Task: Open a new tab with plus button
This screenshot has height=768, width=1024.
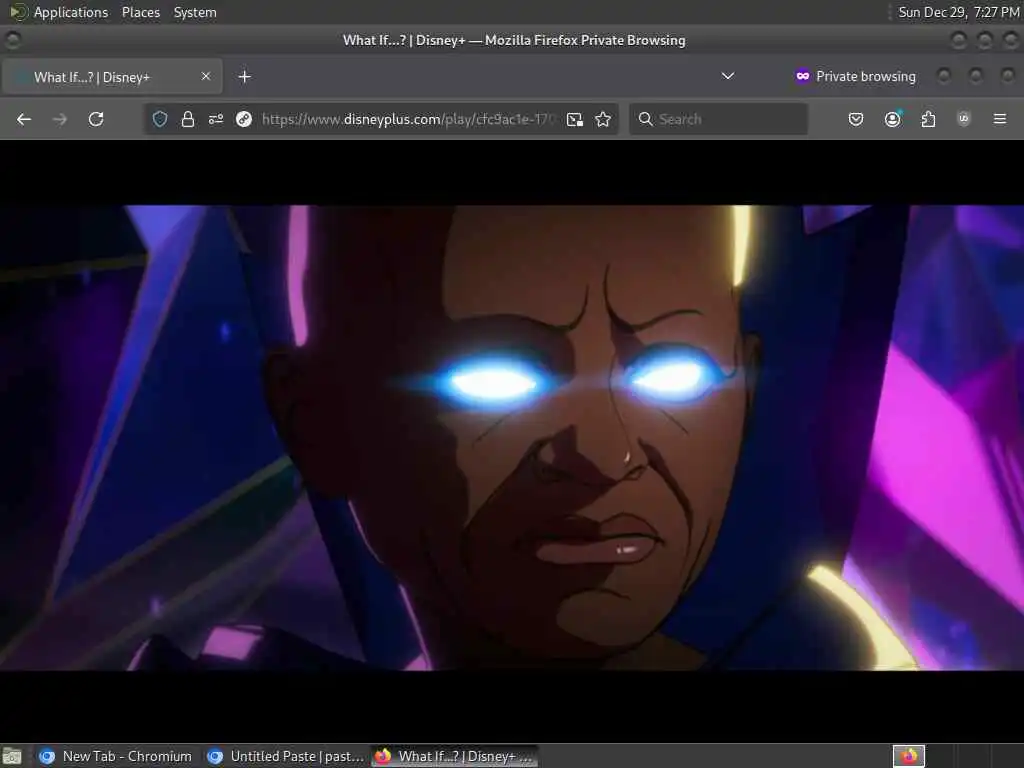Action: pos(244,76)
